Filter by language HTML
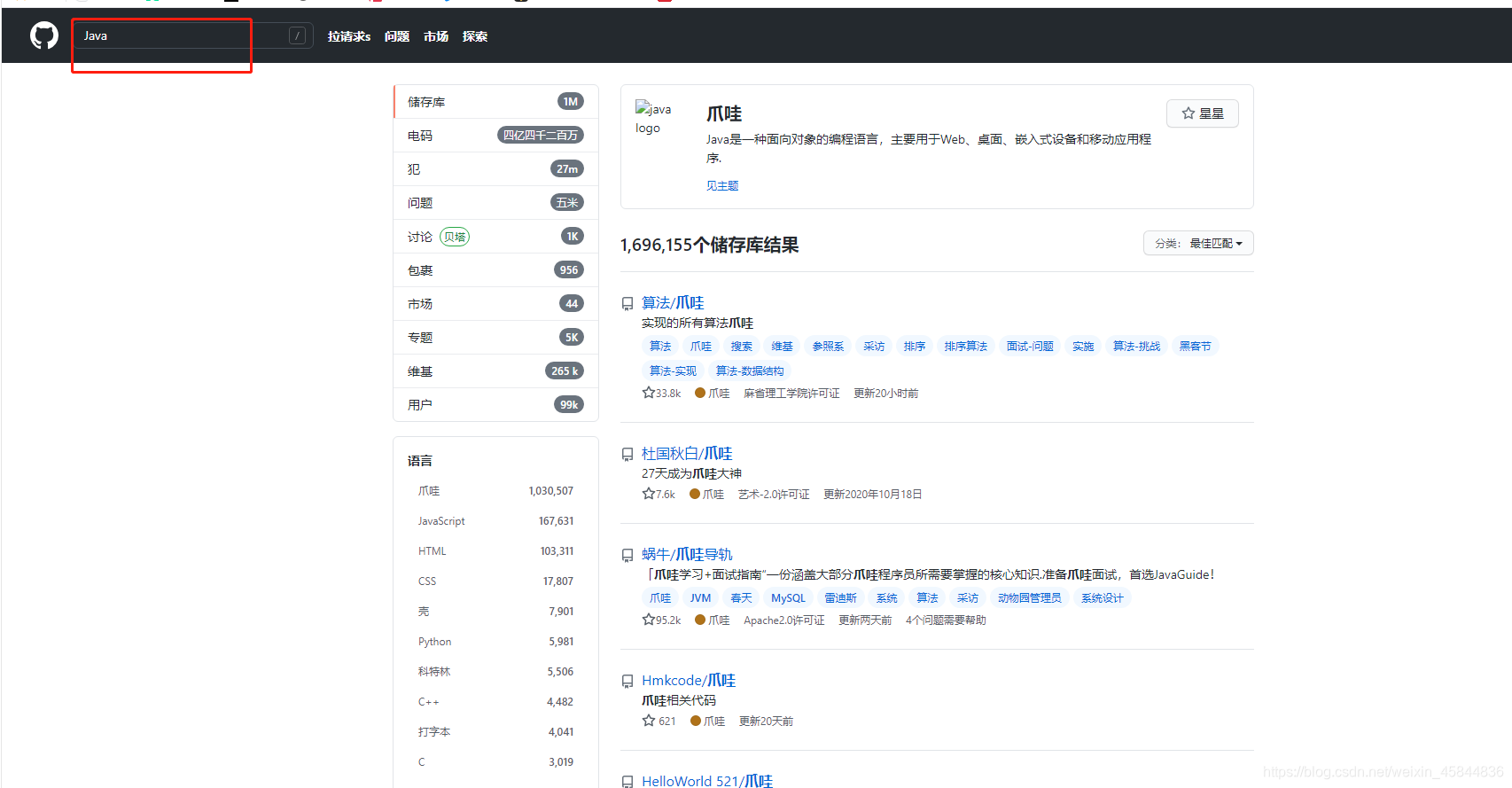The width and height of the screenshot is (1512, 788). pyautogui.click(x=495, y=551)
